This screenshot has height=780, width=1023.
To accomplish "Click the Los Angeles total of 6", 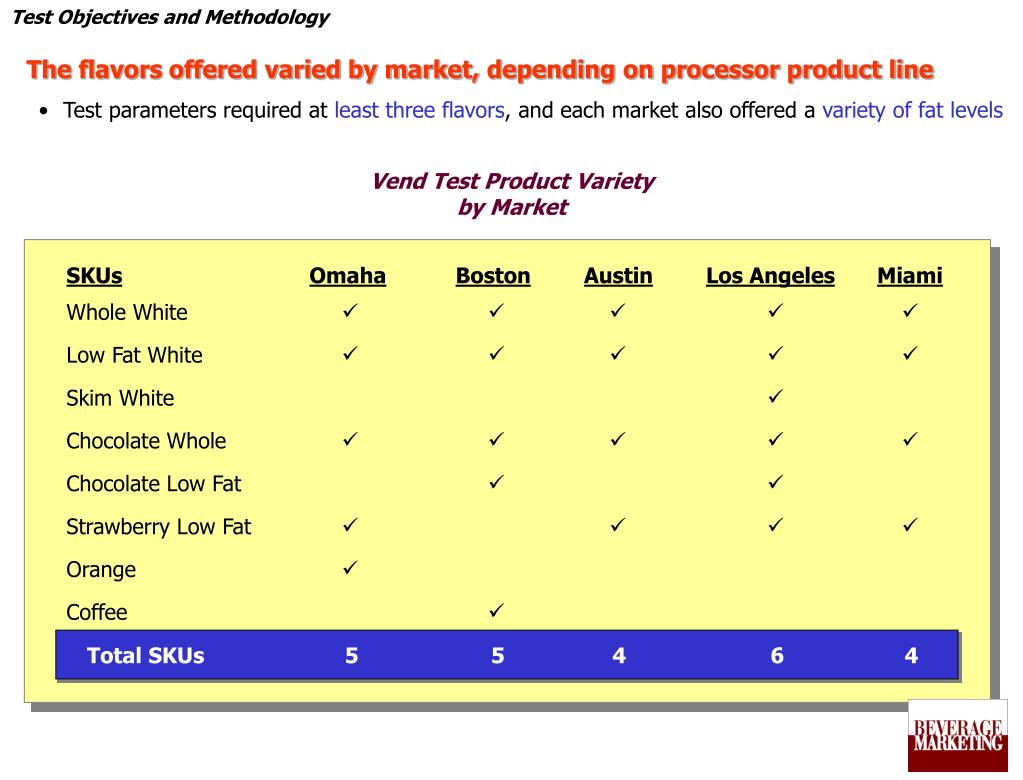I will pos(777,655).
